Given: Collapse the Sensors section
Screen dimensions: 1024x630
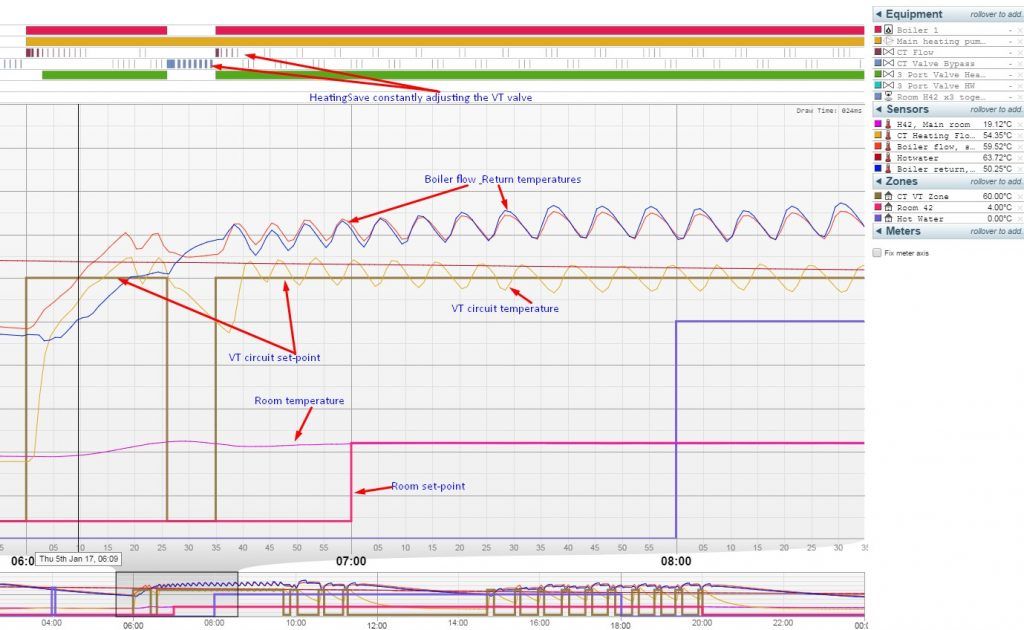Looking at the screenshot, I should tap(880, 109).
